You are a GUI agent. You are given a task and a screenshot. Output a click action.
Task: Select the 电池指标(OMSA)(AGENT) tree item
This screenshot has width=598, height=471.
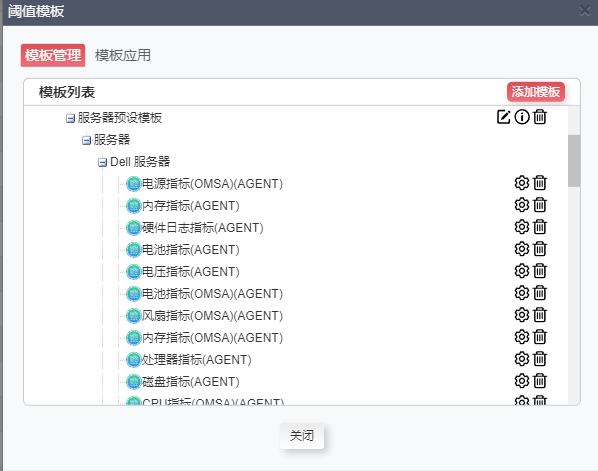click(212, 294)
